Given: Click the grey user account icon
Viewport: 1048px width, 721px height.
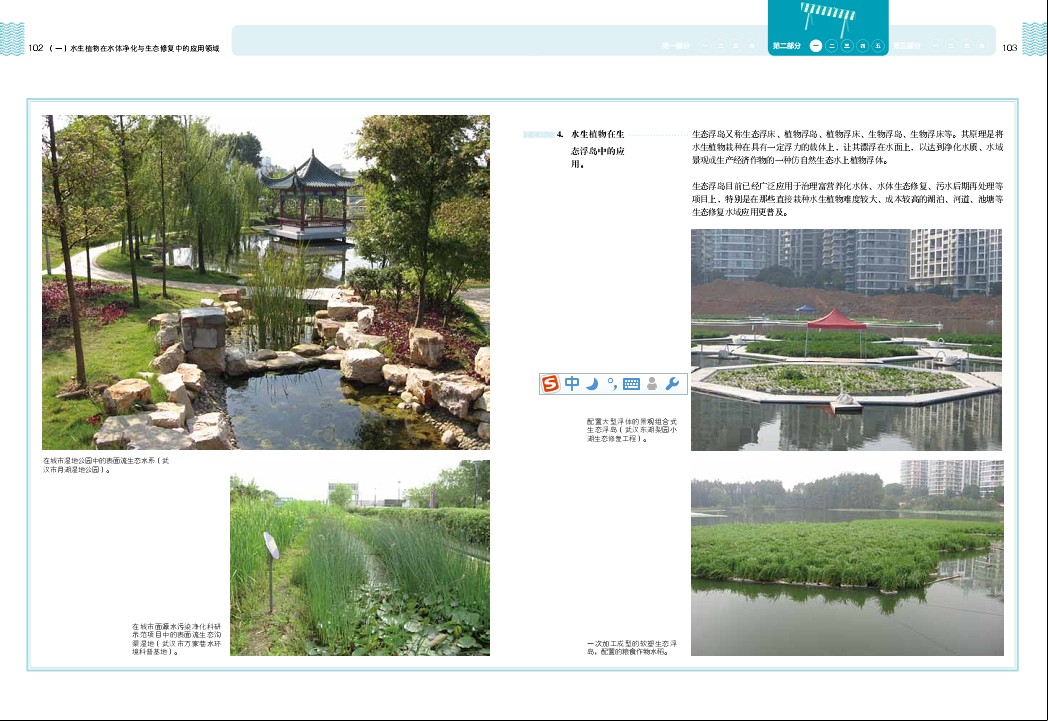Looking at the screenshot, I should point(652,383).
